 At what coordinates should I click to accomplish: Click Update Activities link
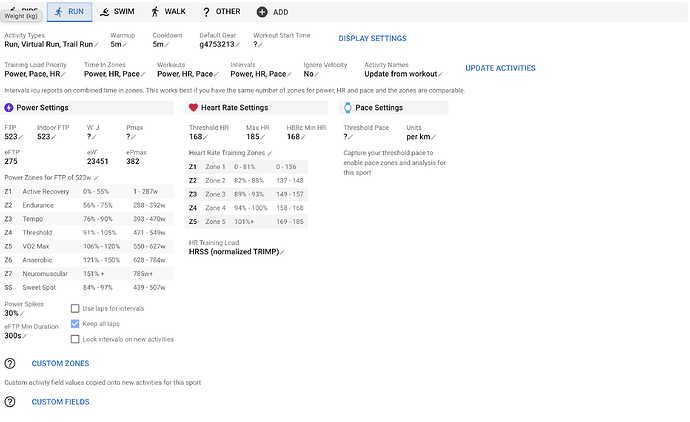tap(500, 68)
